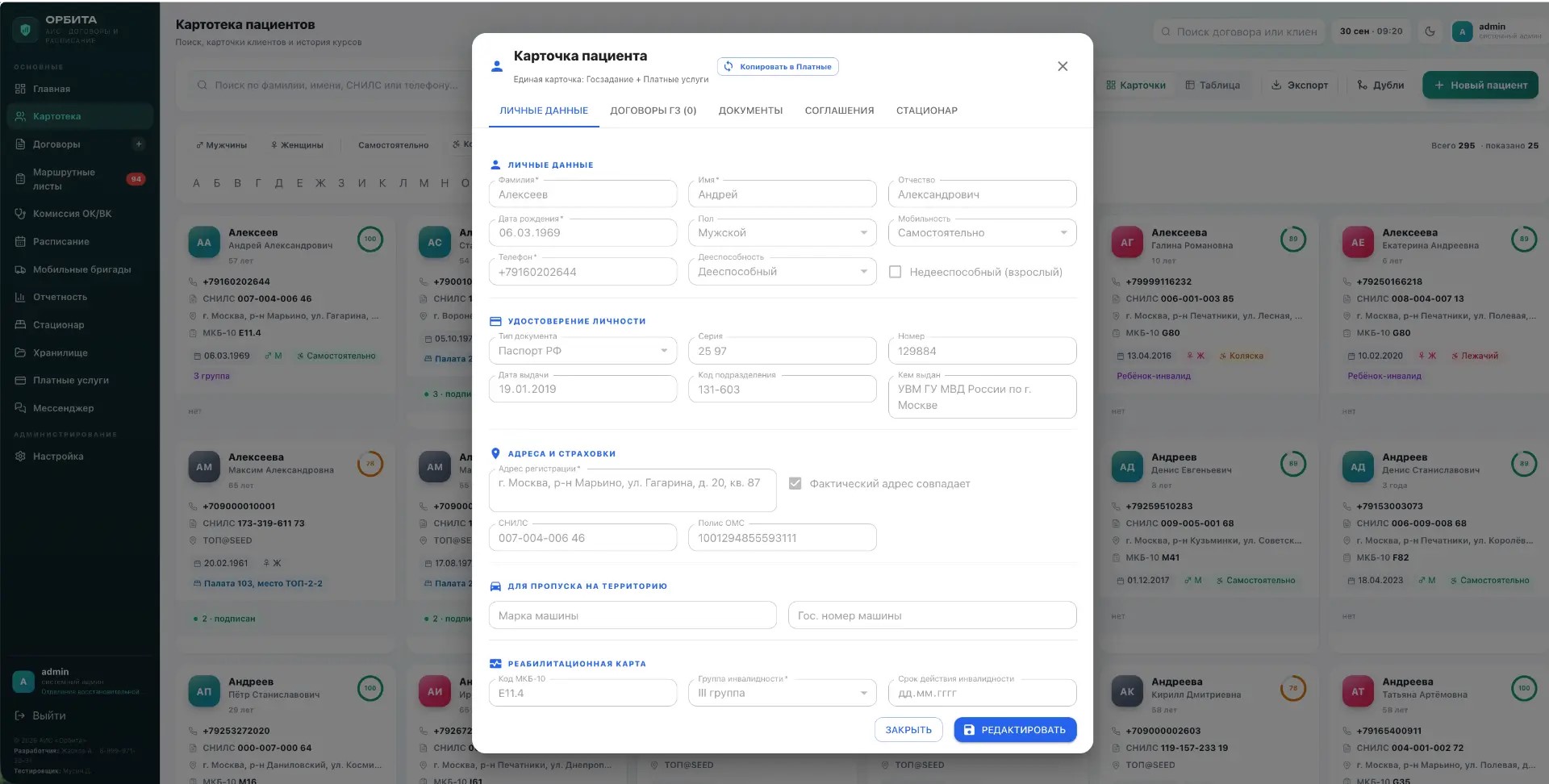Screen dimensions: 1549x784
Task: Click the Марка машины input field
Action: pos(633,615)
